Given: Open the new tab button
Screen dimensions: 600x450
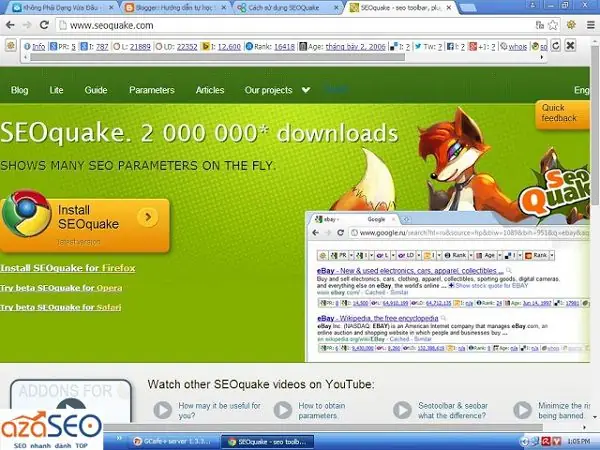Looking at the screenshot, I should coord(467,7).
